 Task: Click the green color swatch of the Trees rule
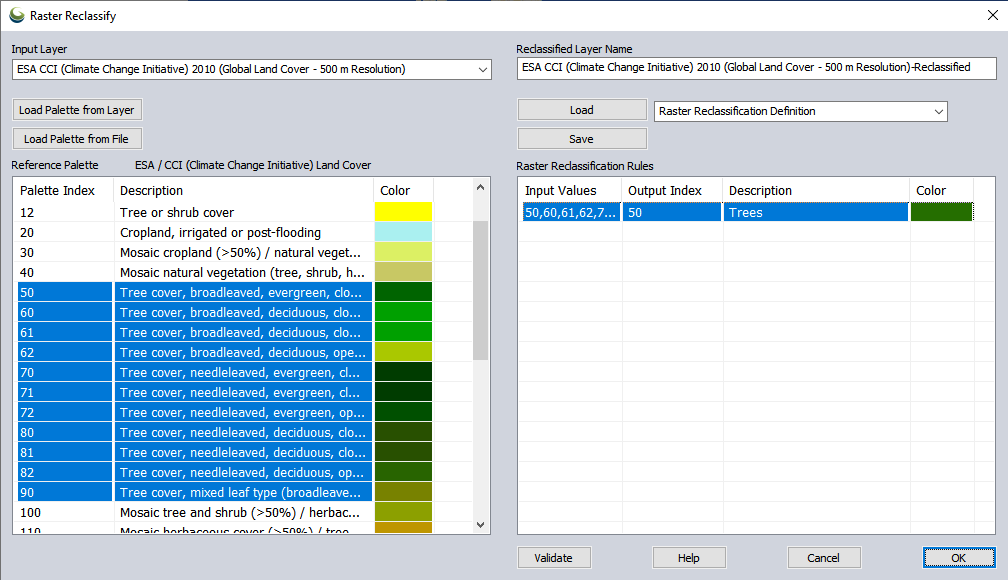(941, 211)
